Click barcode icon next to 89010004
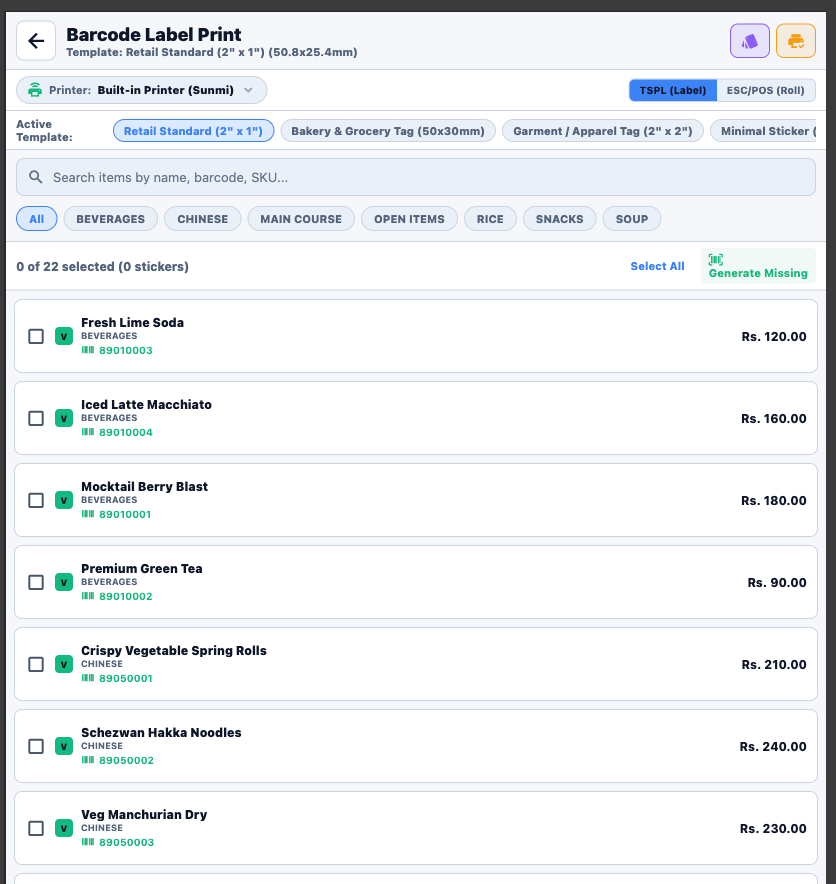 [x=88, y=432]
